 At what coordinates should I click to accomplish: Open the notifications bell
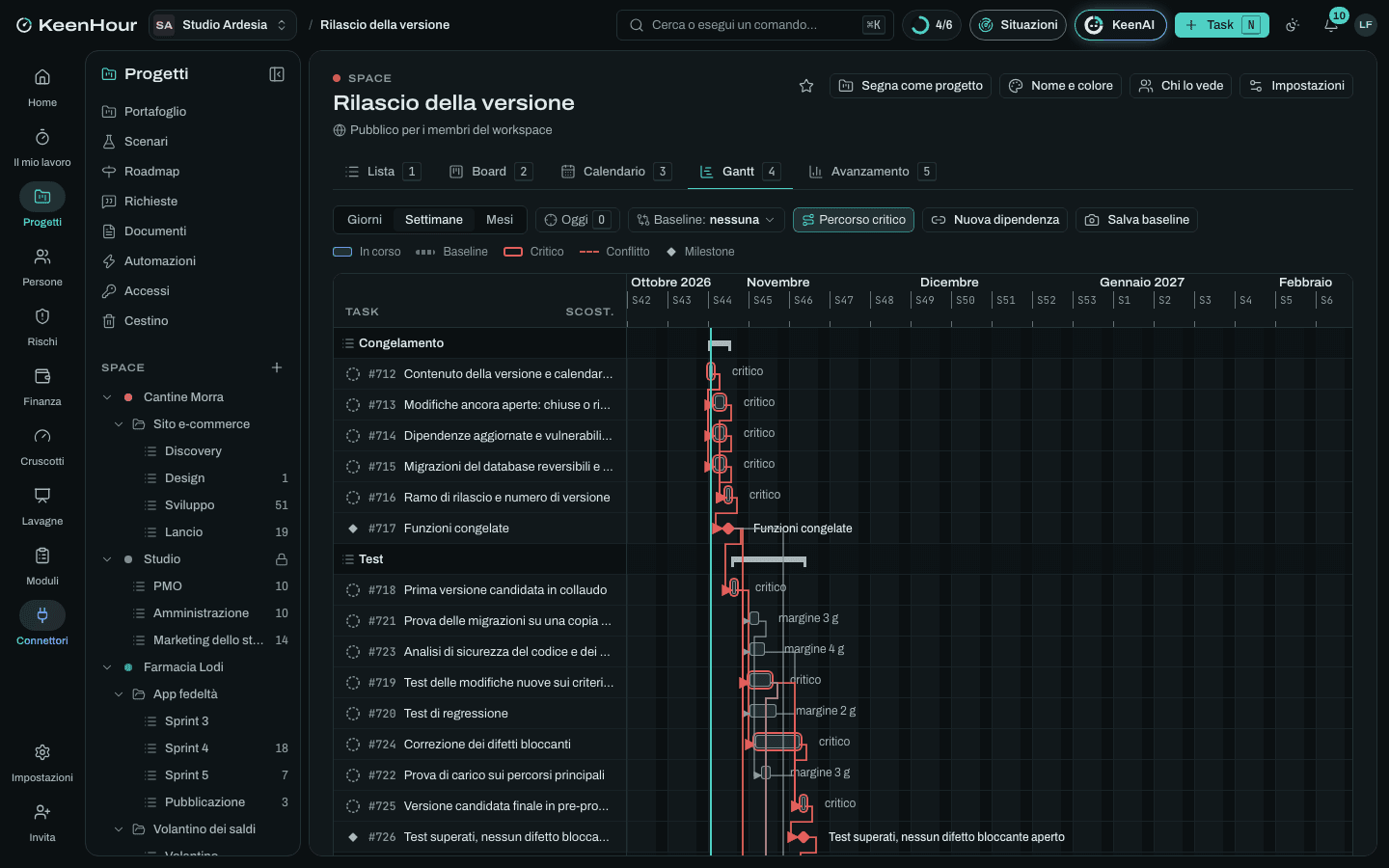1331,25
